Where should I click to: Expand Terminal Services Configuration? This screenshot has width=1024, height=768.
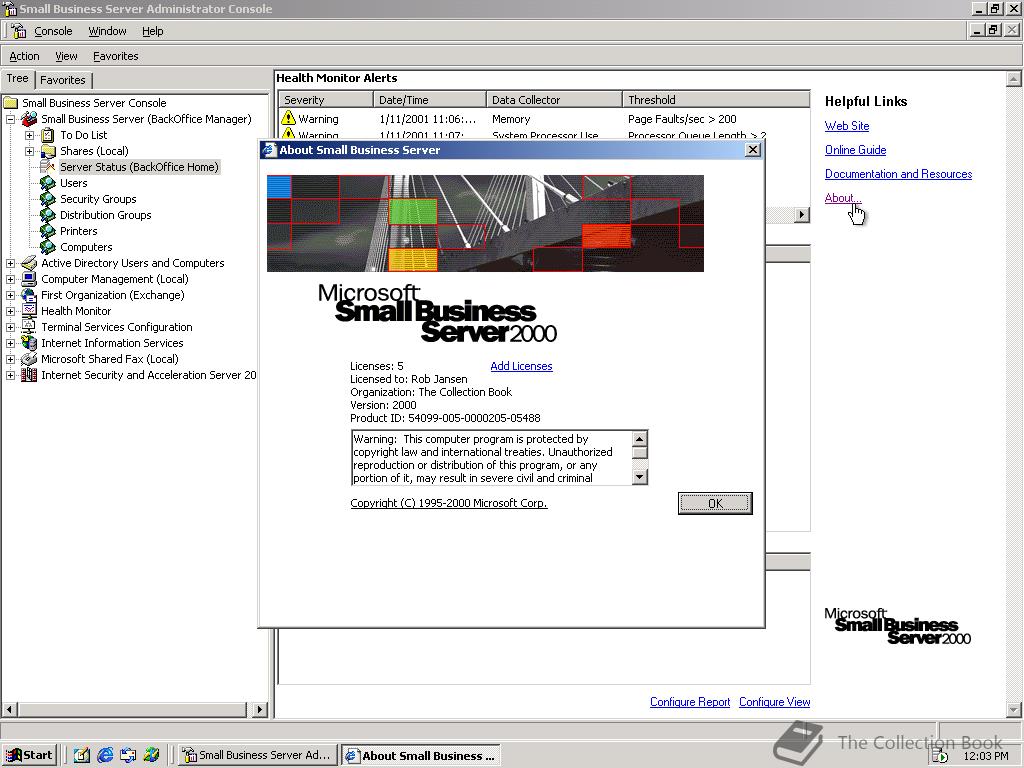[10, 327]
